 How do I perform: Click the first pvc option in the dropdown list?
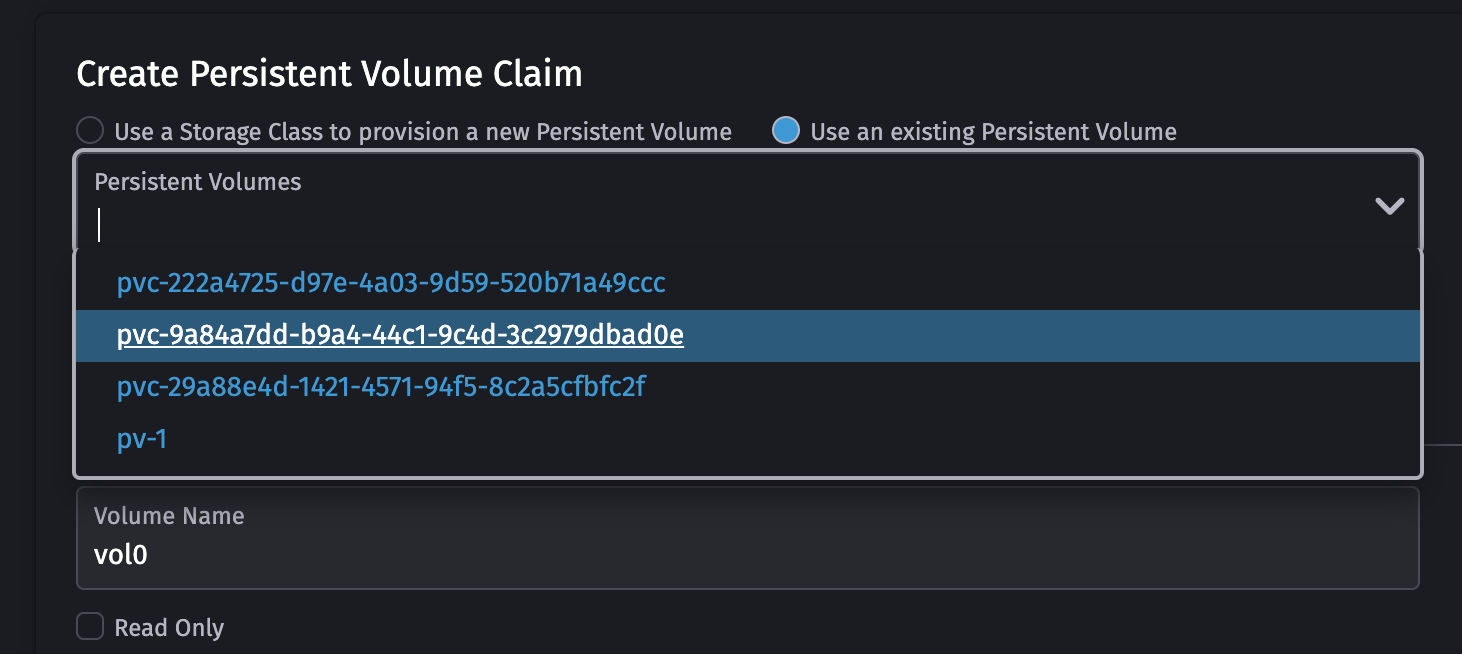pyautogui.click(x=389, y=284)
